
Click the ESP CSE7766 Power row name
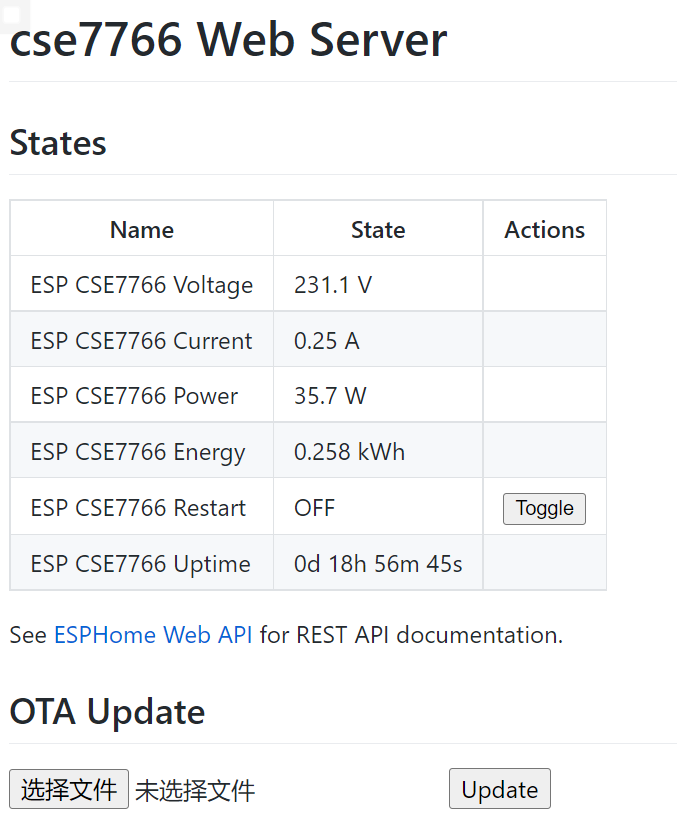click(x=134, y=396)
